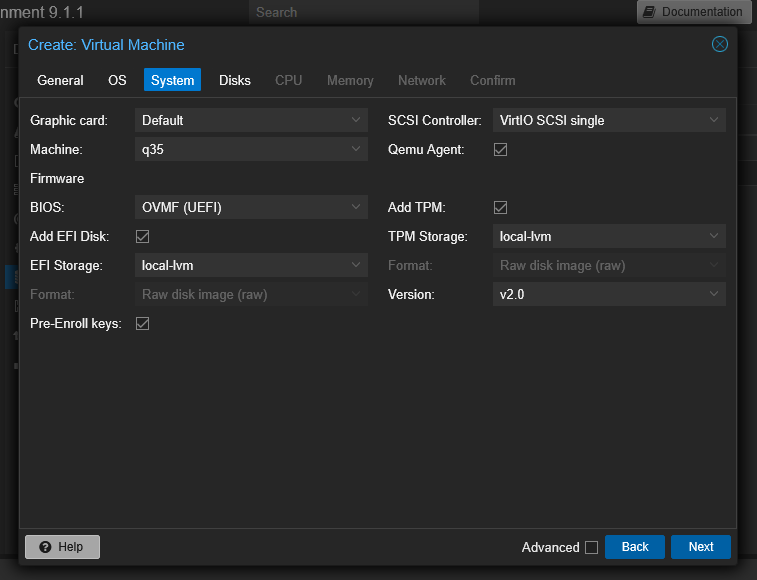This screenshot has height=580, width=757.
Task: Click the 'BIOS:' label
Action: tap(47, 208)
